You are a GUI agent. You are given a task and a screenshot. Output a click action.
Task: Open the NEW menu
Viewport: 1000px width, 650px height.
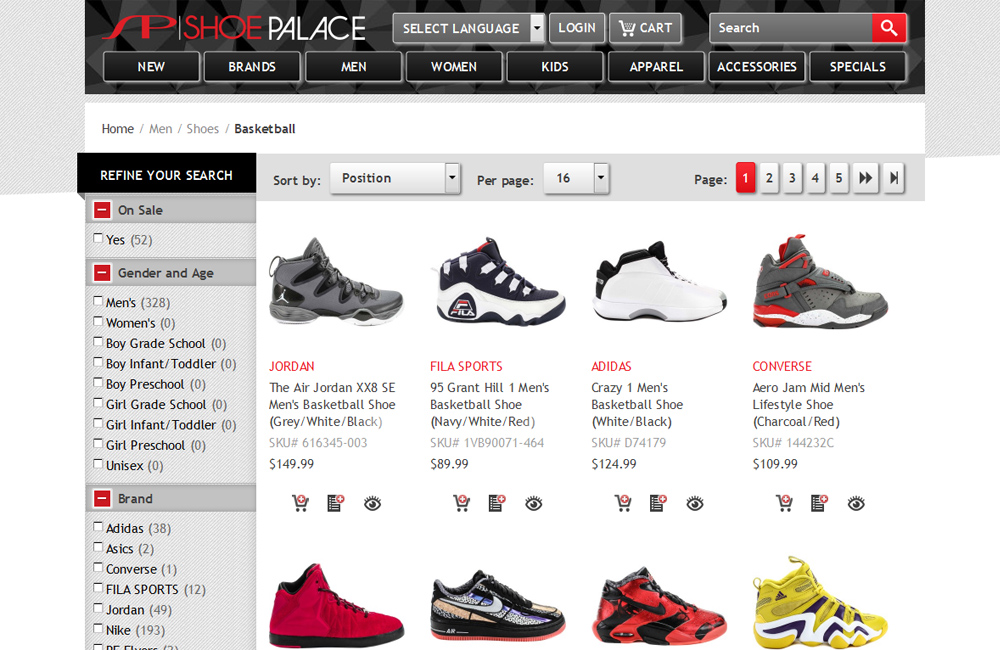pyautogui.click(x=151, y=66)
